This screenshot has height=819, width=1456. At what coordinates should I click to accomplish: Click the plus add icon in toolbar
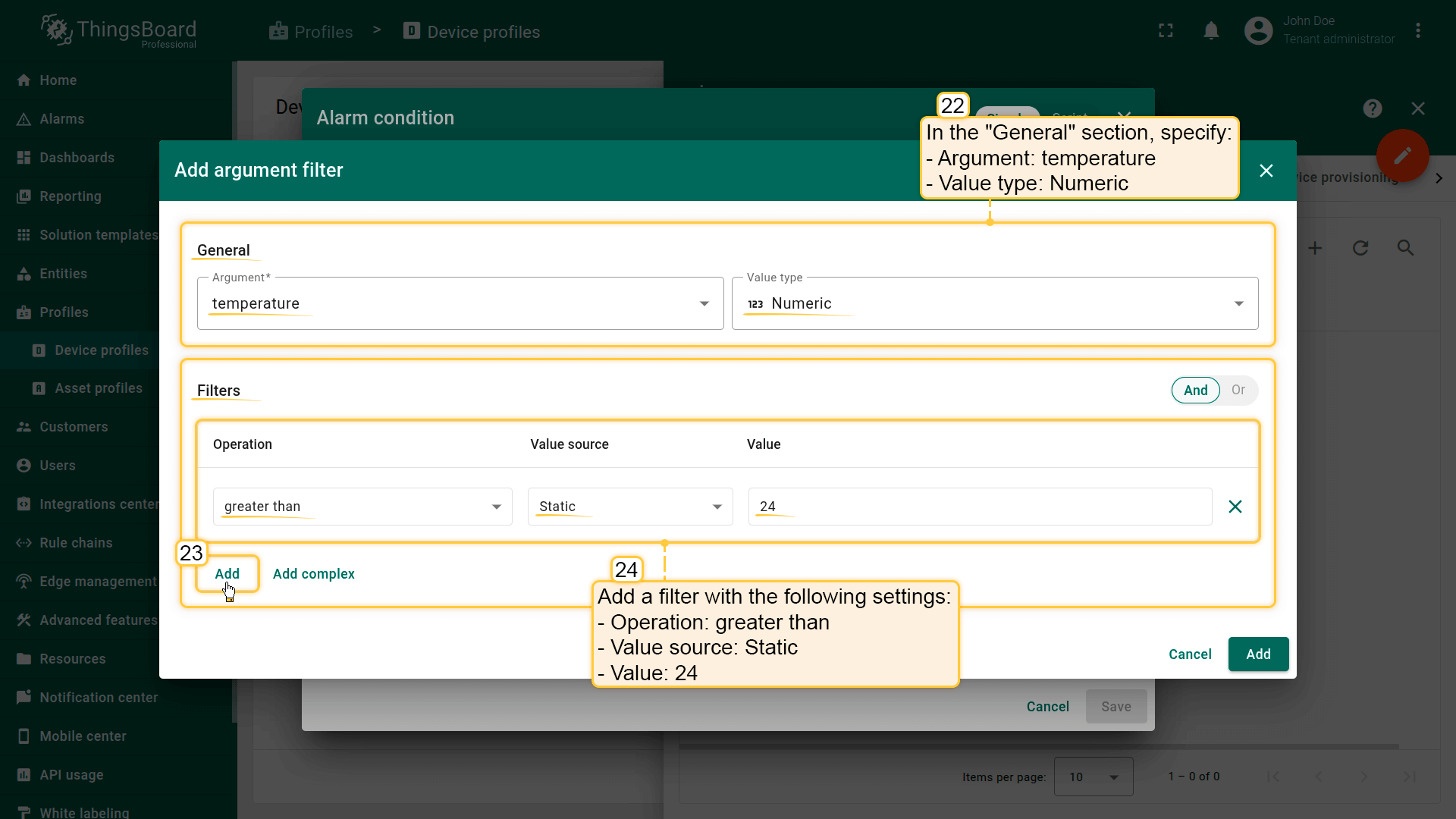pyautogui.click(x=1315, y=248)
